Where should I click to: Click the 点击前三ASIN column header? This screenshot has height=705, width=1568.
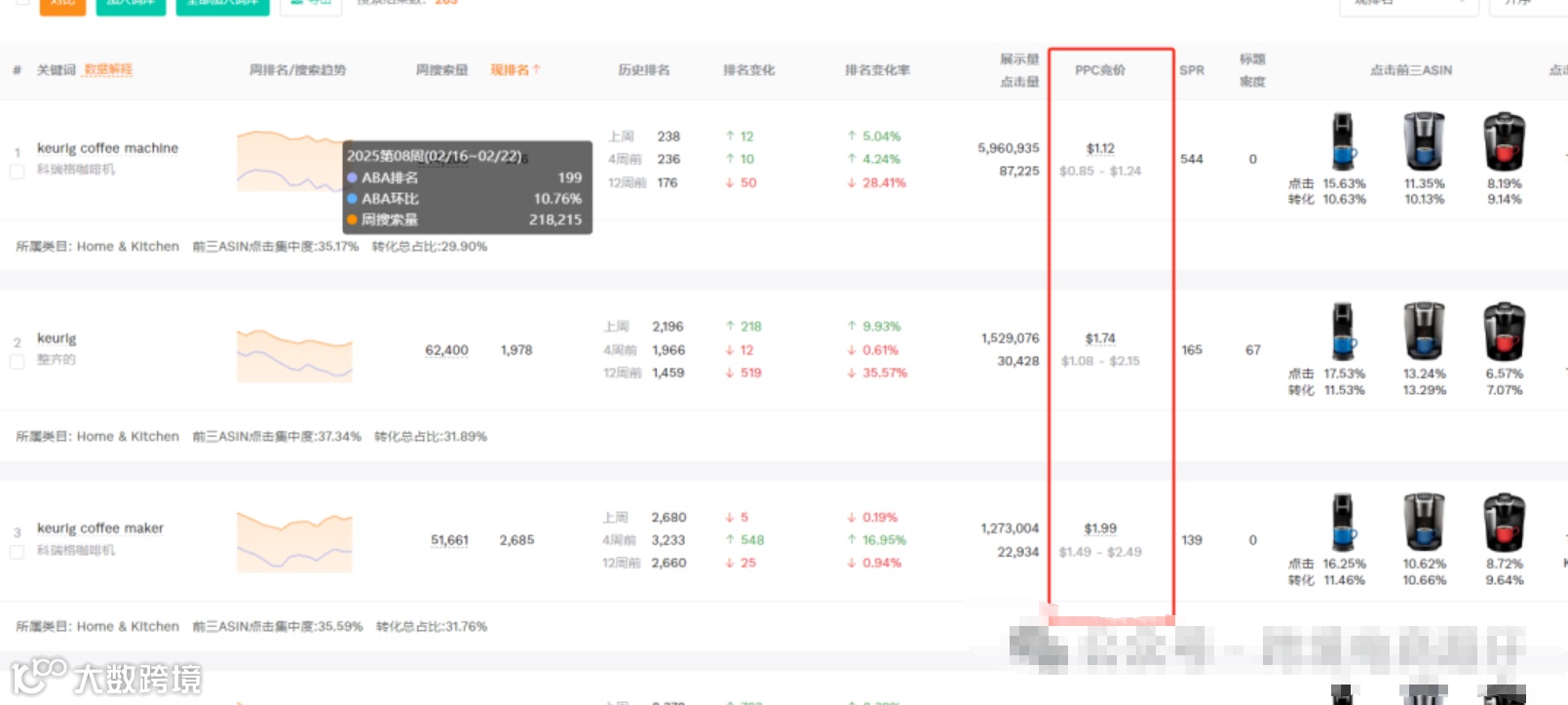pos(1411,70)
